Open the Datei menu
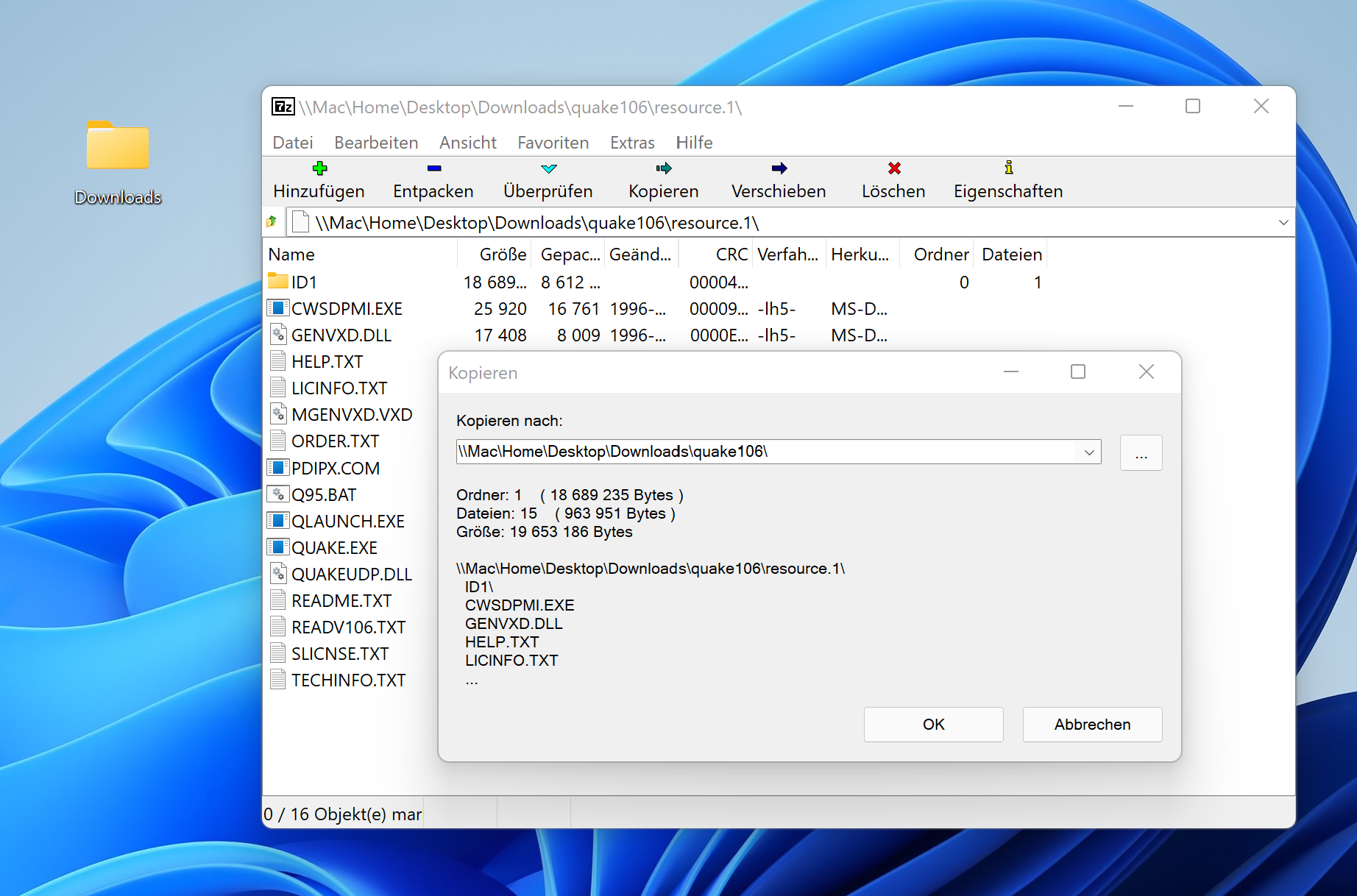The height and width of the screenshot is (896, 1357). [x=293, y=143]
